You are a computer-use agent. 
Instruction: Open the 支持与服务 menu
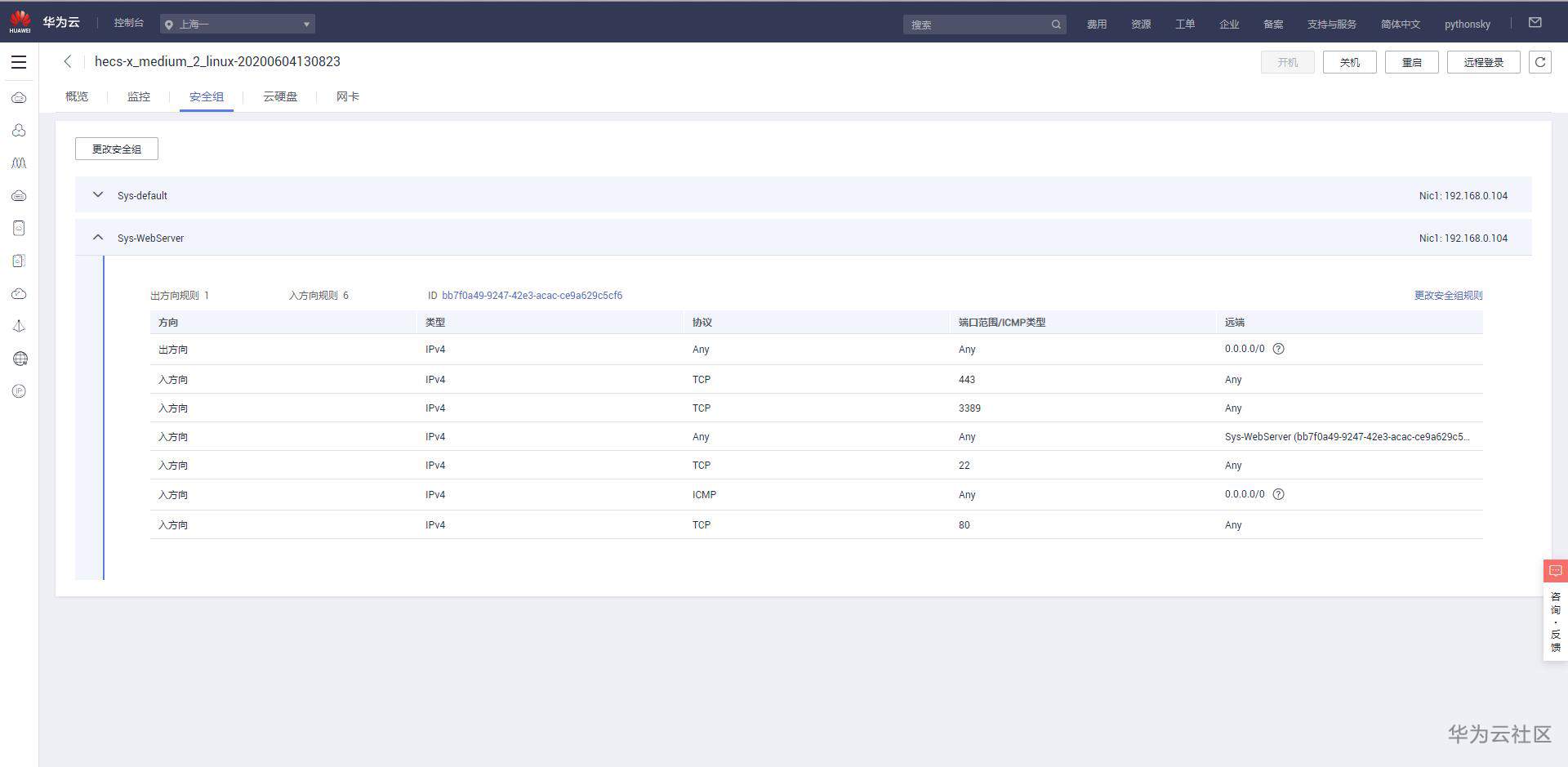pos(1332,25)
